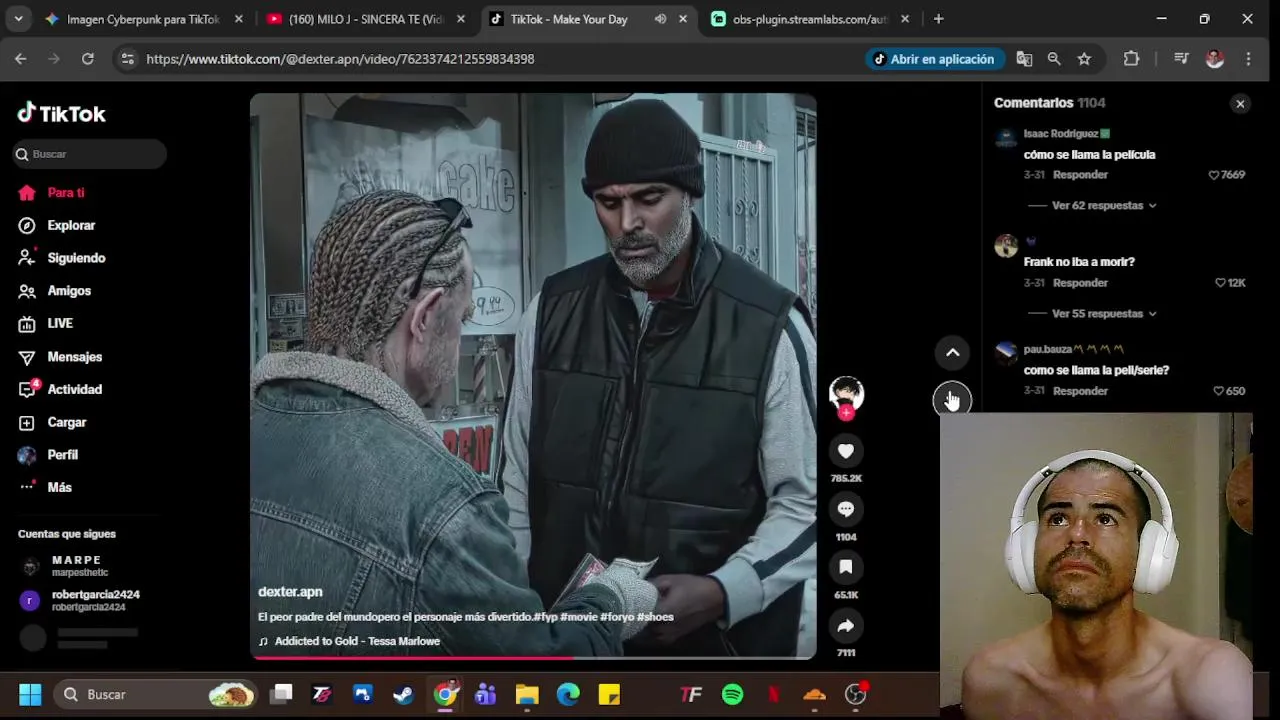Open the LIVE section
Image resolution: width=1280 pixels, height=720 pixels.
click(46, 324)
